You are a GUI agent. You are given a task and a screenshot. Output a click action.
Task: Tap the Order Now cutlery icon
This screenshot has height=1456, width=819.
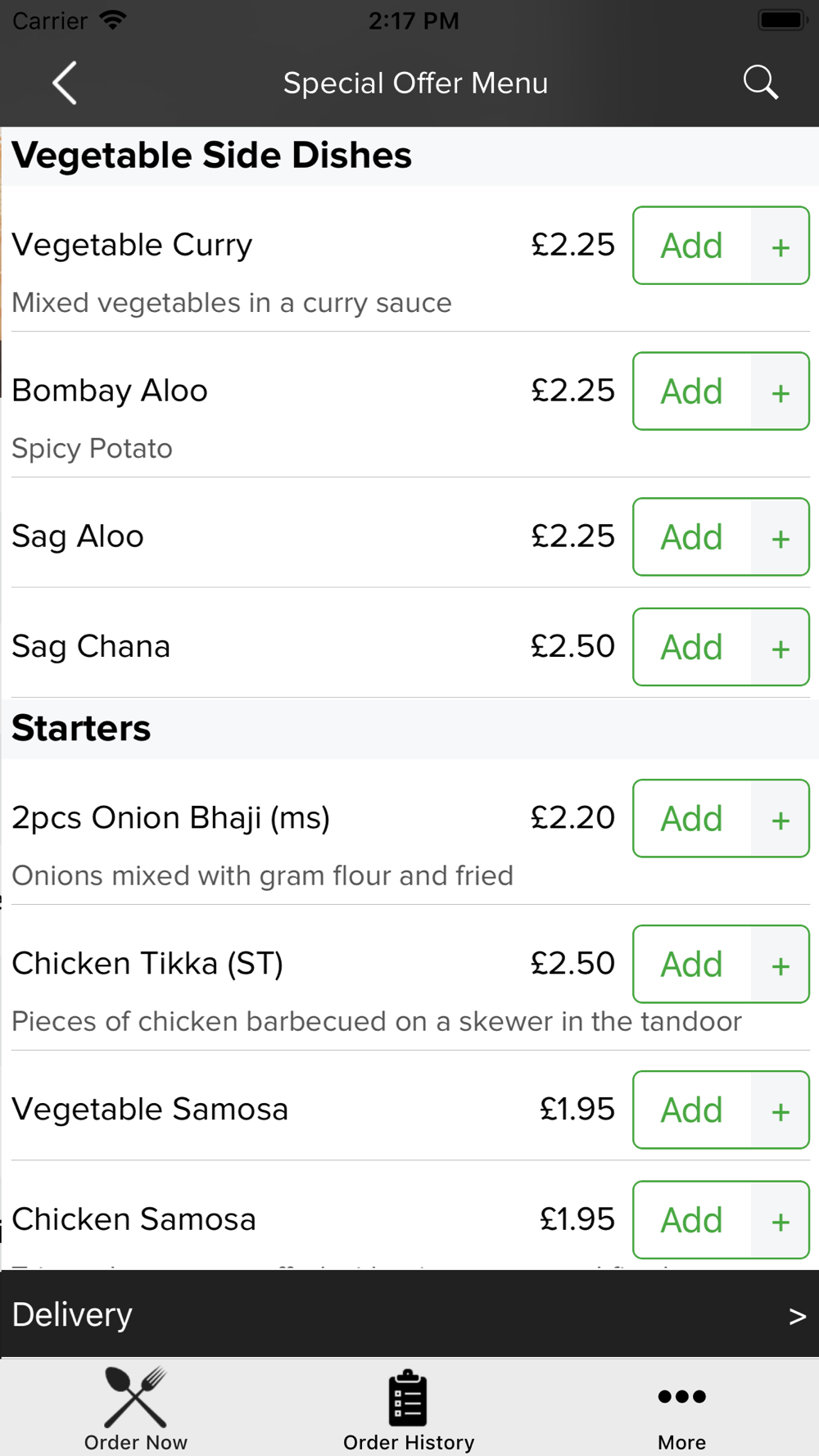pos(136,1398)
